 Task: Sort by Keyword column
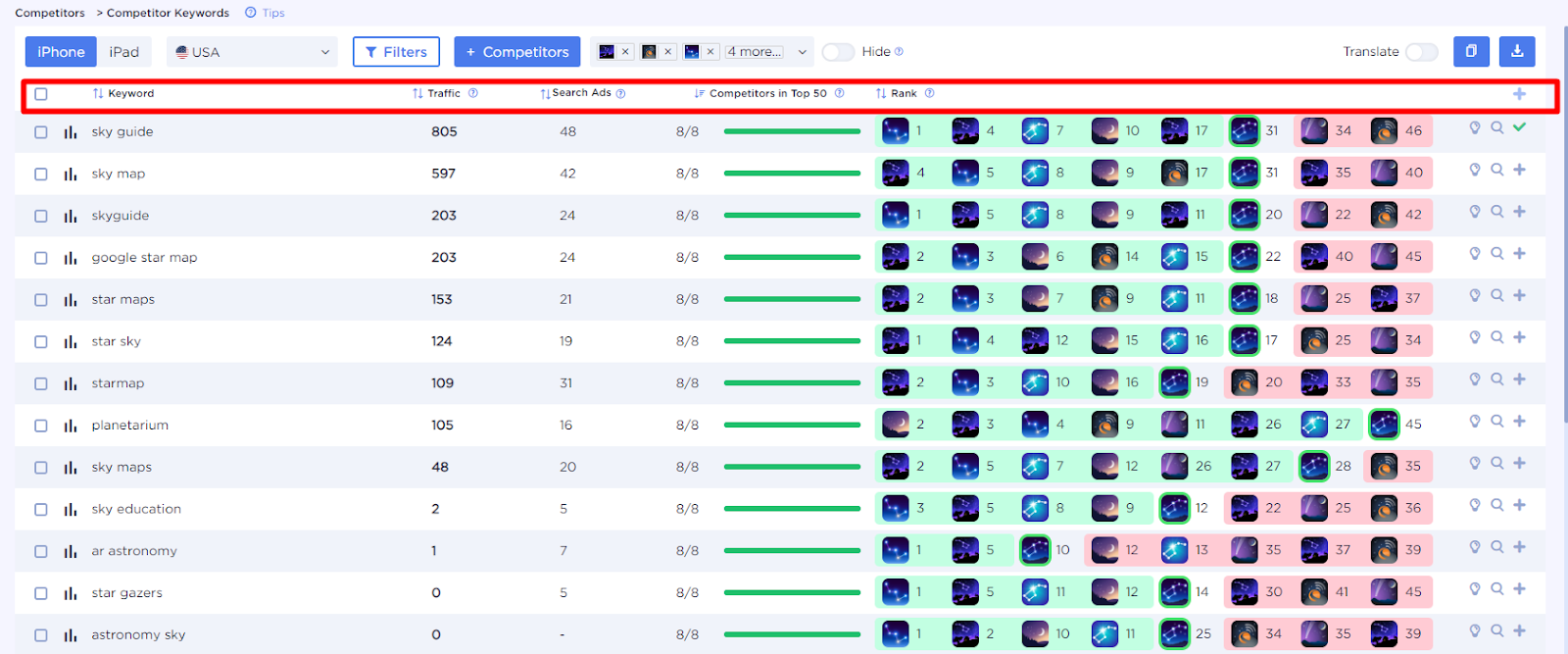[x=123, y=93]
